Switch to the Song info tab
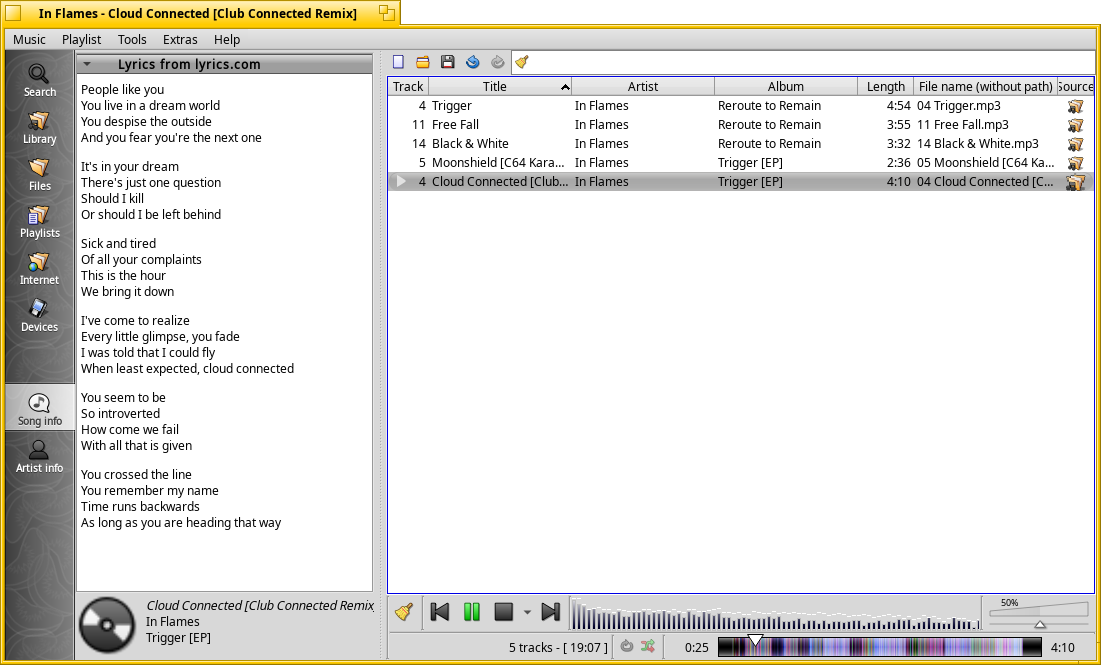 coord(39,409)
